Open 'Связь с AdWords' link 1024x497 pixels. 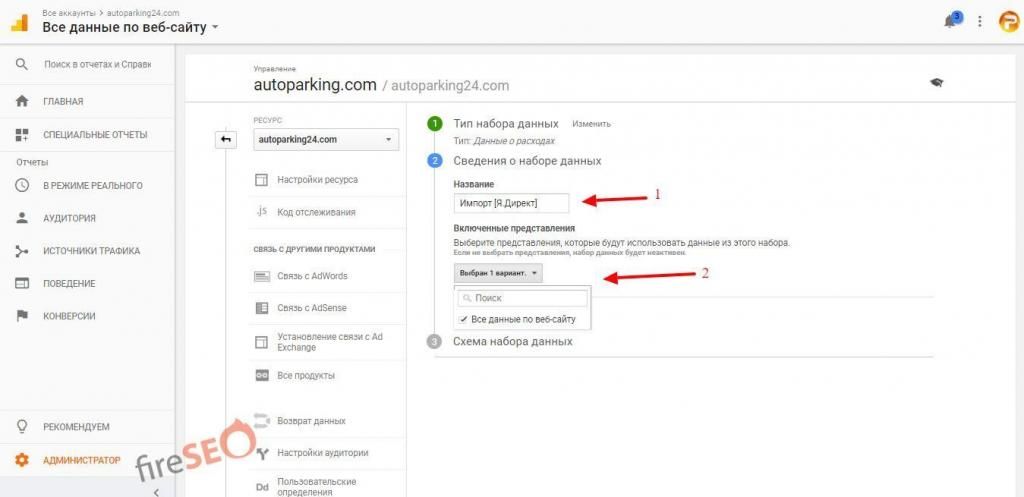pos(312,276)
